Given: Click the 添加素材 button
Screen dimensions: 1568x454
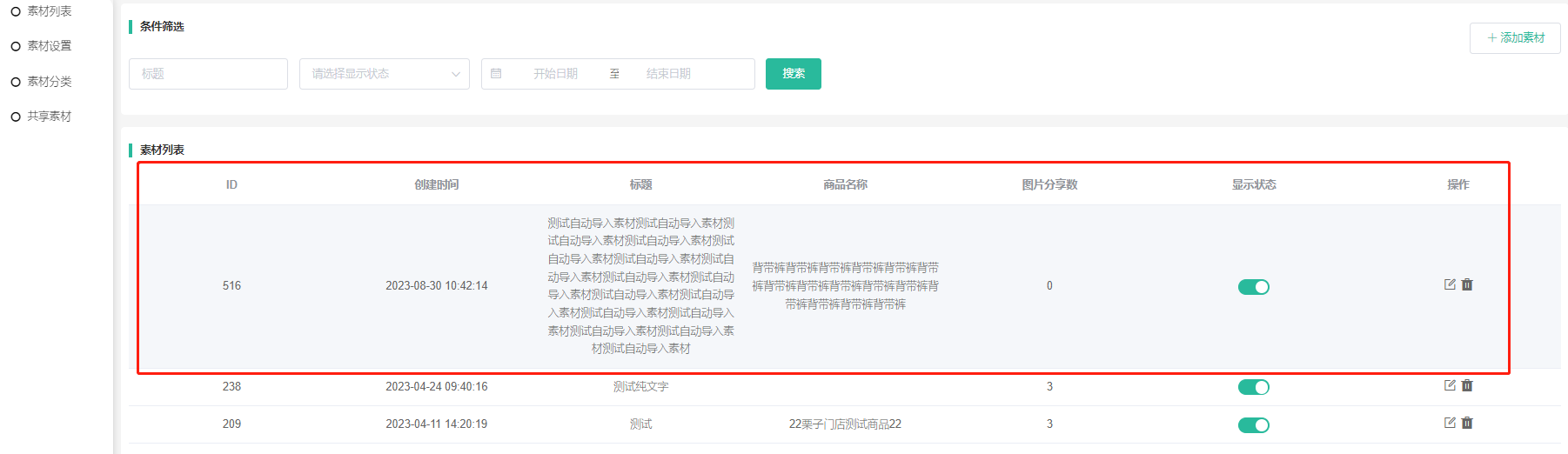Looking at the screenshot, I should (1515, 38).
